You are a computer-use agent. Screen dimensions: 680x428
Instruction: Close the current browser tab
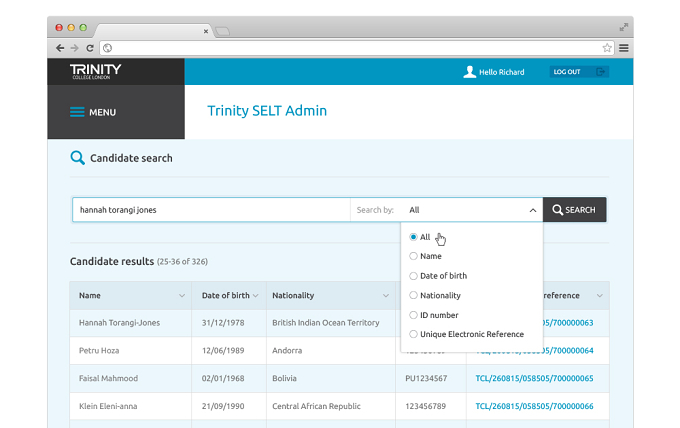click(206, 31)
